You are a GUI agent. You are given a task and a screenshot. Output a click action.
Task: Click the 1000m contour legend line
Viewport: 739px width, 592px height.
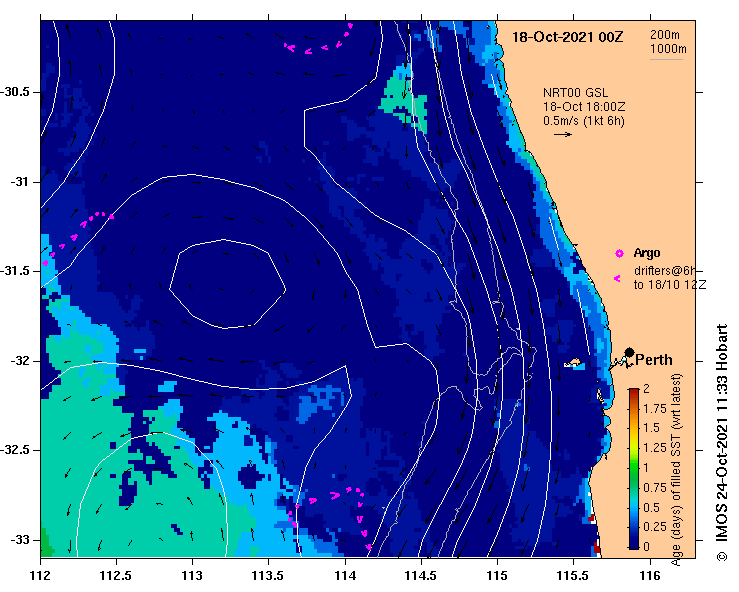666,59
